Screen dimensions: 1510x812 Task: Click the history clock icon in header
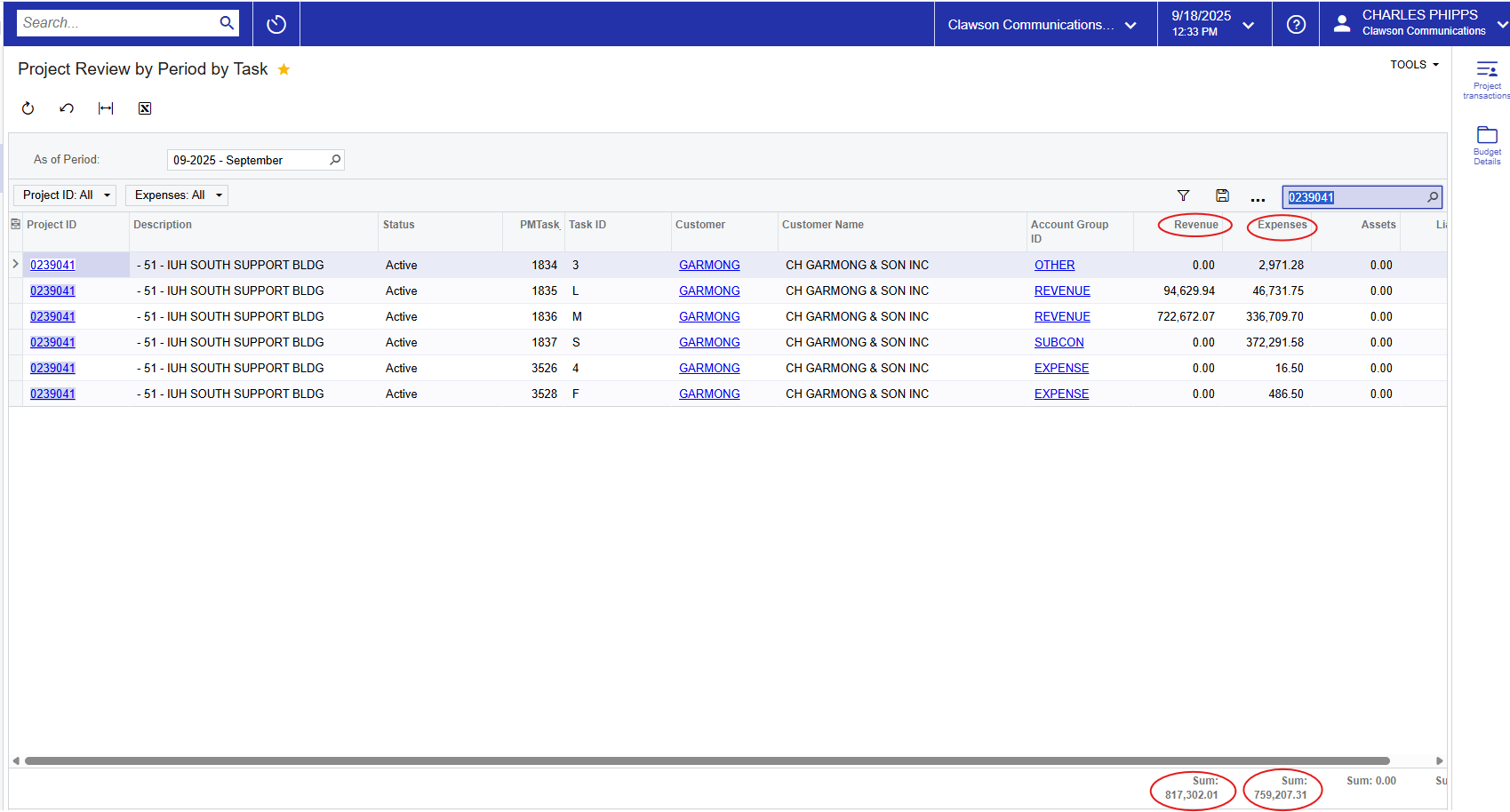pyautogui.click(x=276, y=24)
